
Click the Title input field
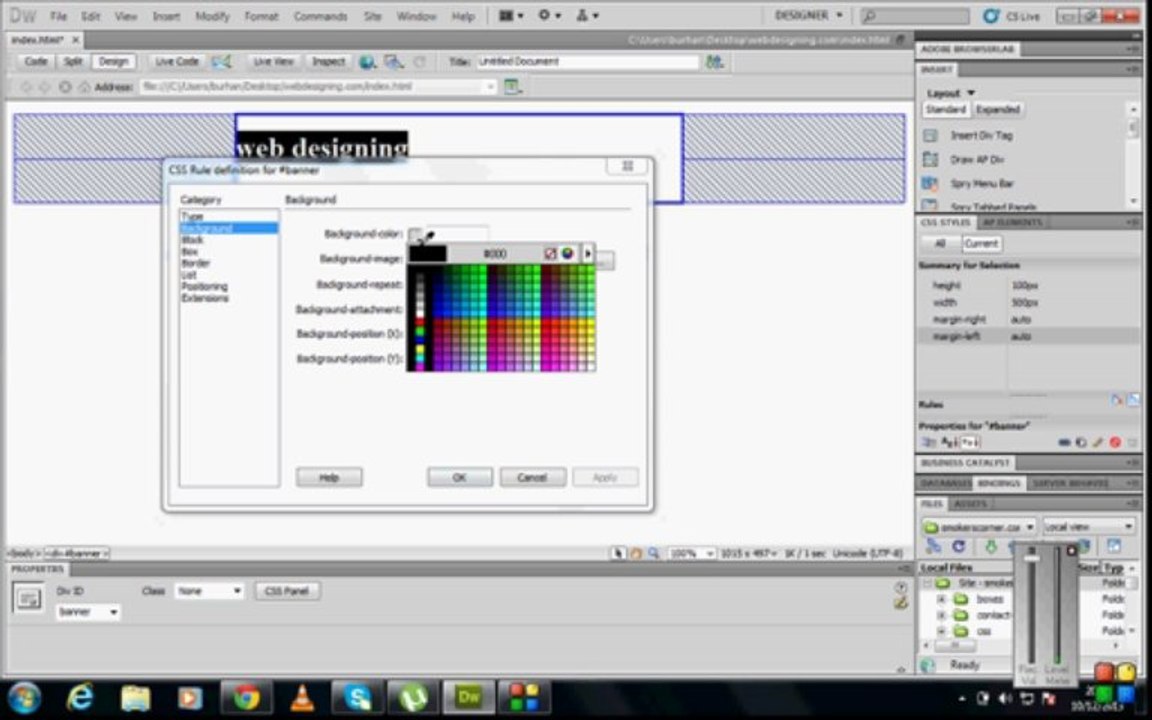(587, 62)
